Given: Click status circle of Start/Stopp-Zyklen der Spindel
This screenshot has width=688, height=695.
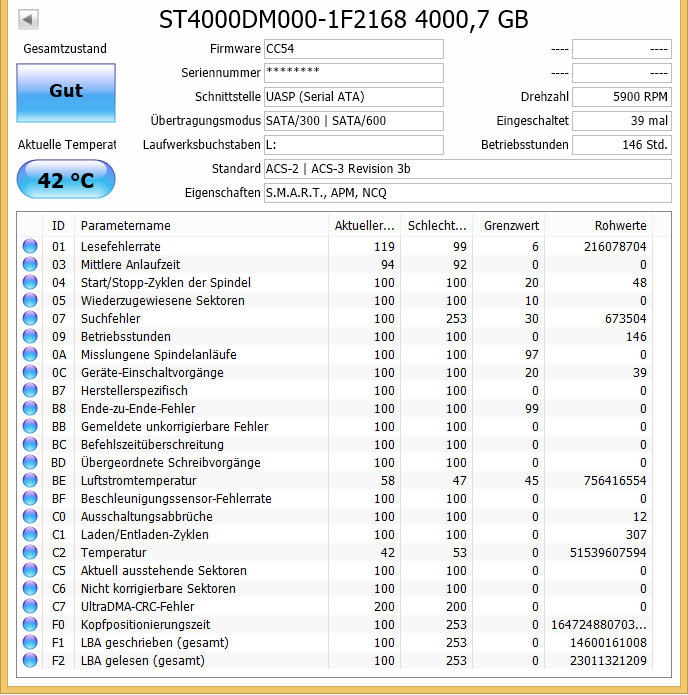Looking at the screenshot, I should (30, 282).
